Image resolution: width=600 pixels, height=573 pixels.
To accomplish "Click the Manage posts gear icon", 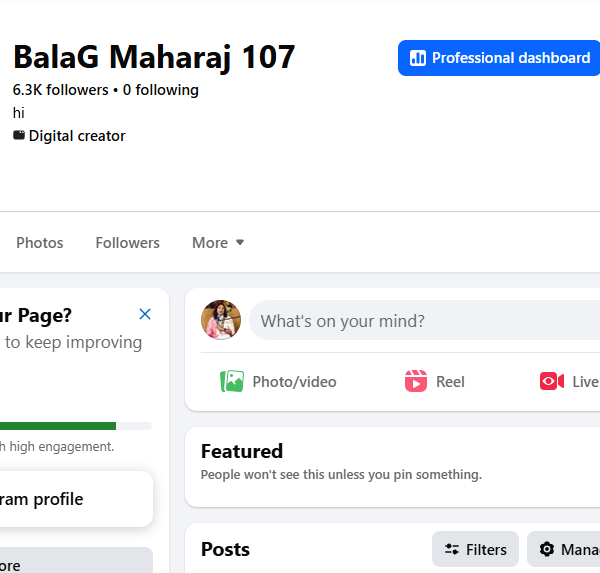I will coord(547,549).
